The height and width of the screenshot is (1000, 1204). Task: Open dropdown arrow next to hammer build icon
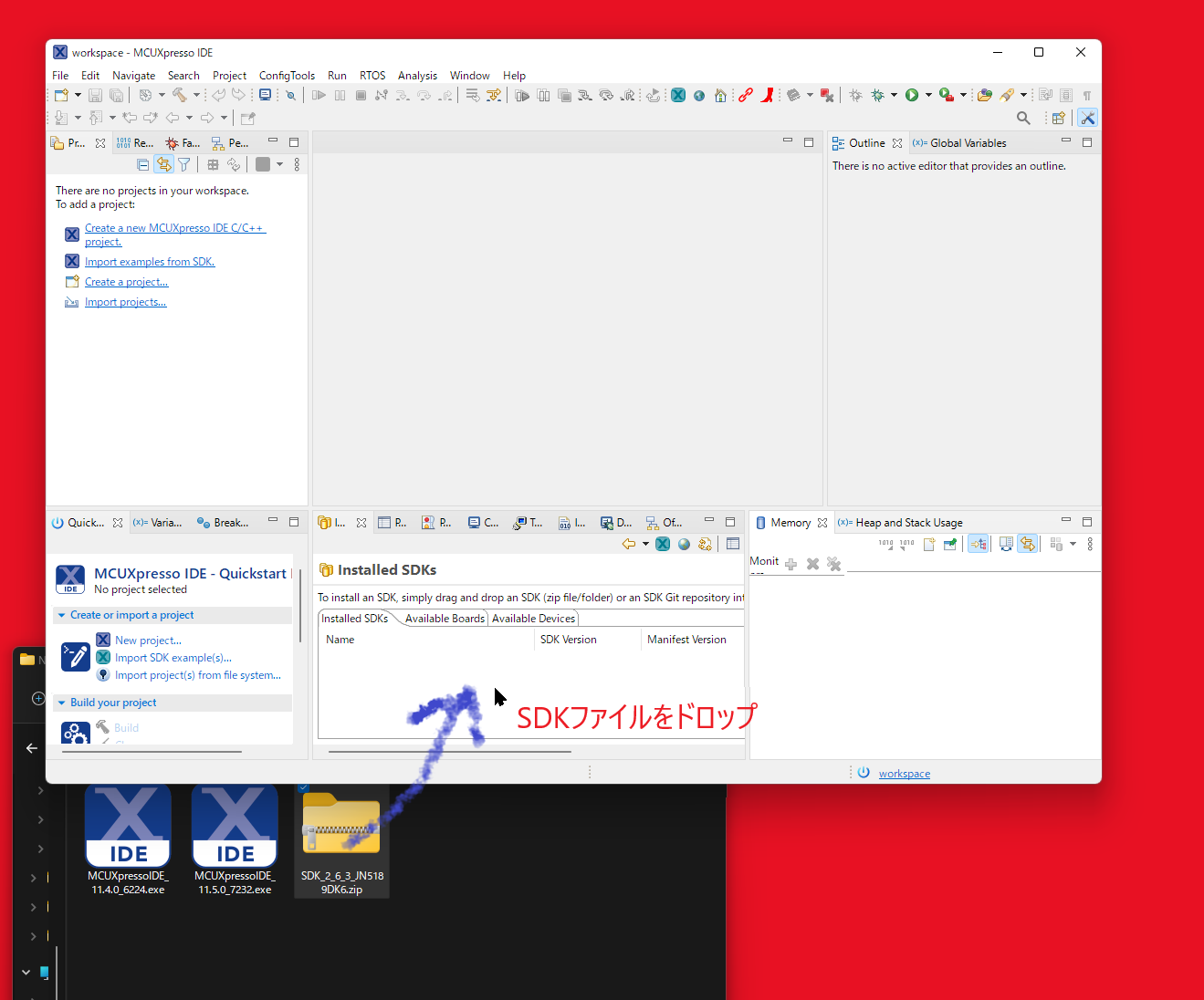point(196,95)
